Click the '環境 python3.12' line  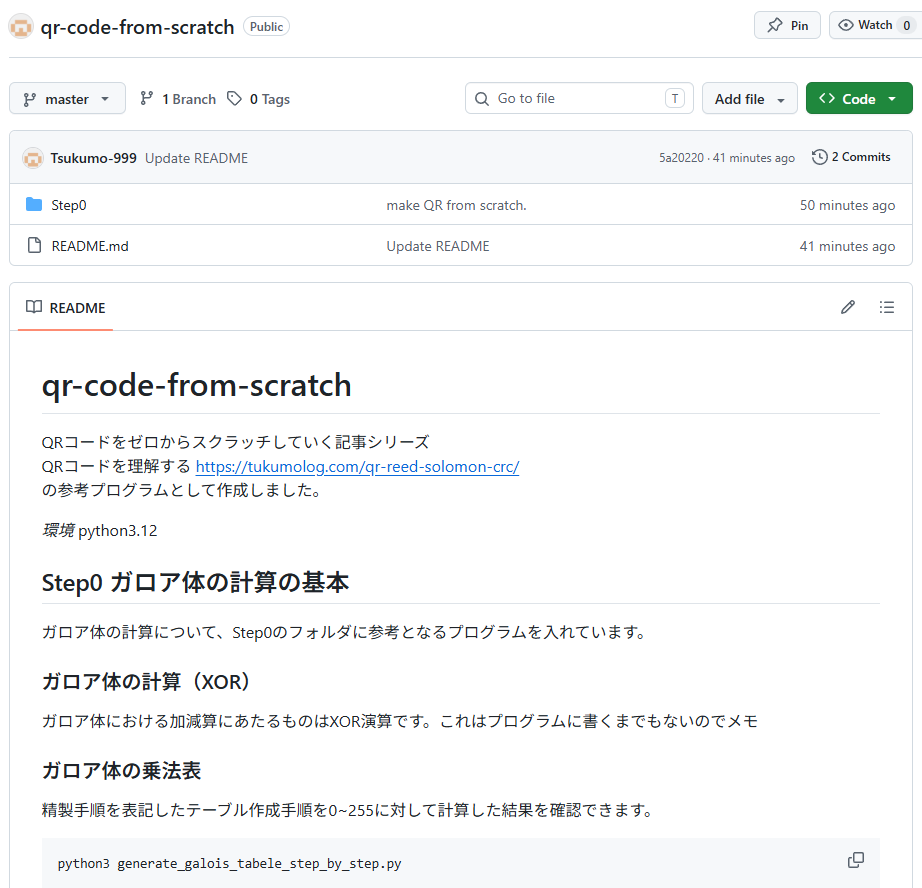[x=99, y=530]
